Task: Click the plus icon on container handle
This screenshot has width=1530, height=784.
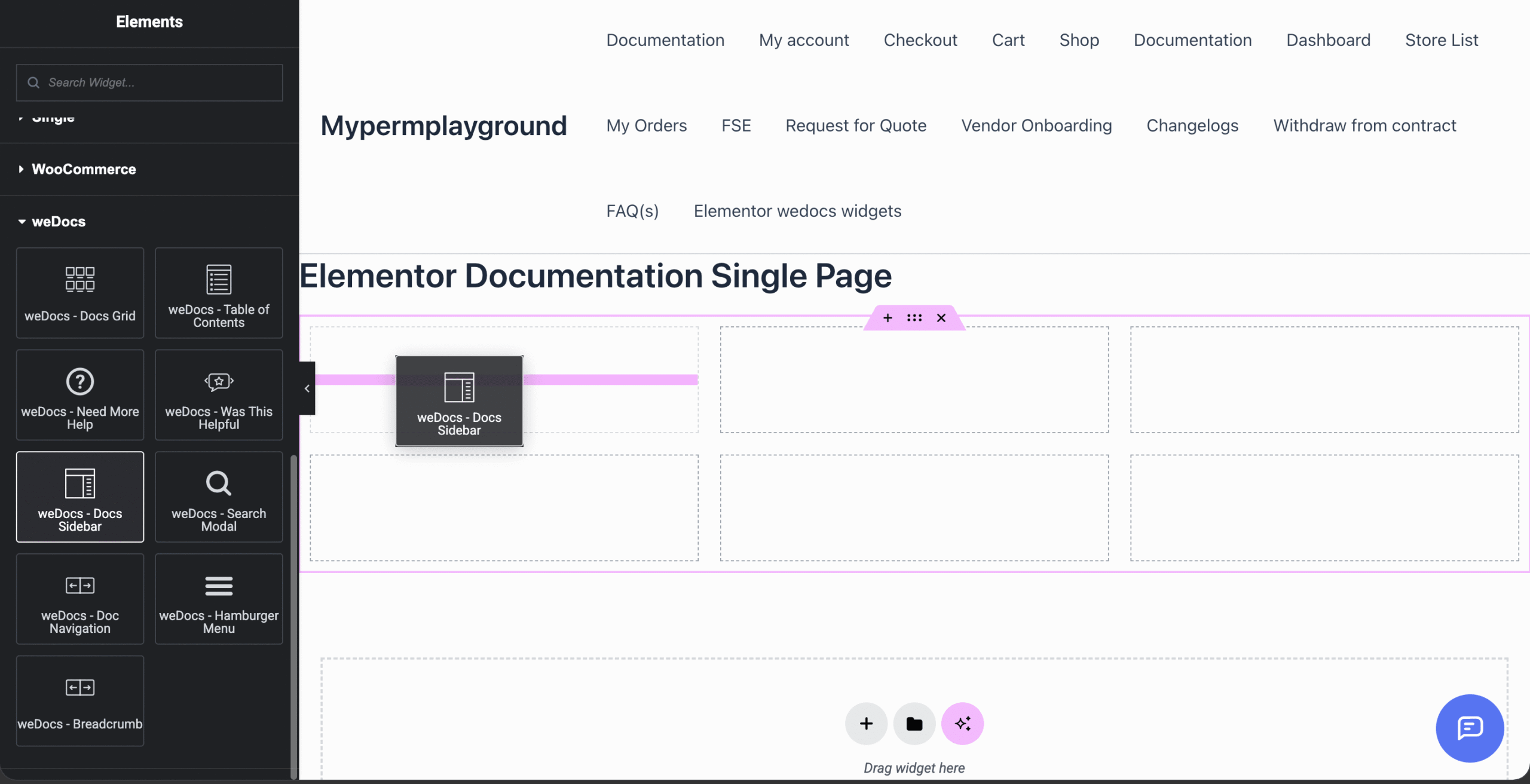Action: click(x=888, y=318)
